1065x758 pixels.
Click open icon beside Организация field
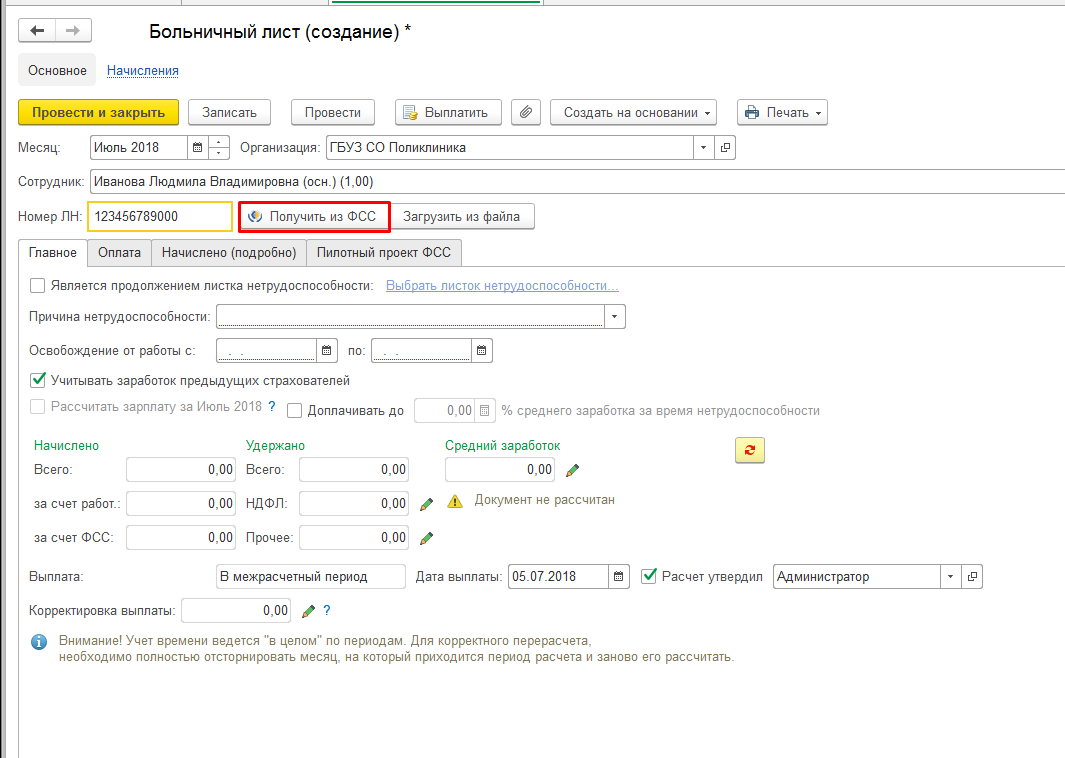[726, 148]
